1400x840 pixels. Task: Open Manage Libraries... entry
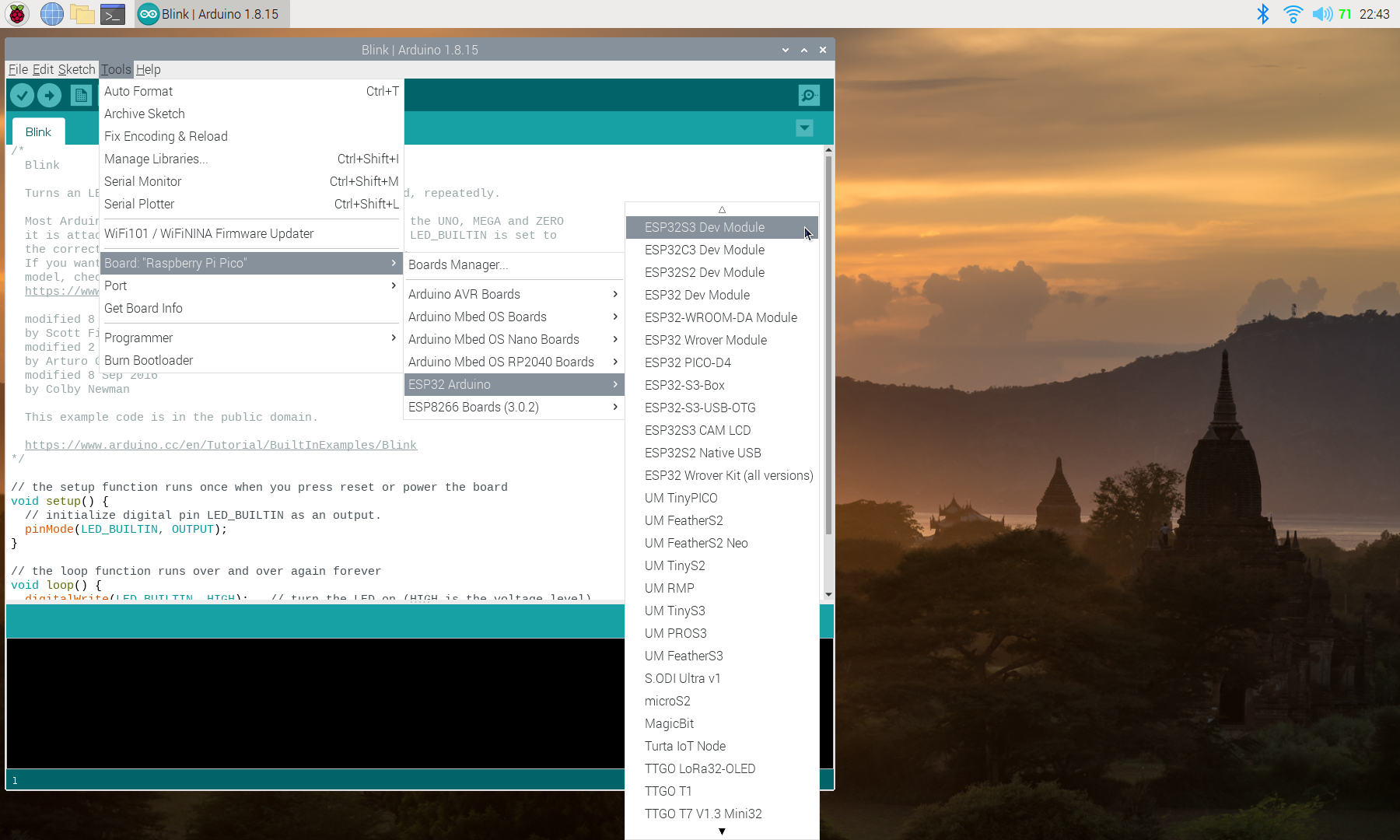(251, 159)
